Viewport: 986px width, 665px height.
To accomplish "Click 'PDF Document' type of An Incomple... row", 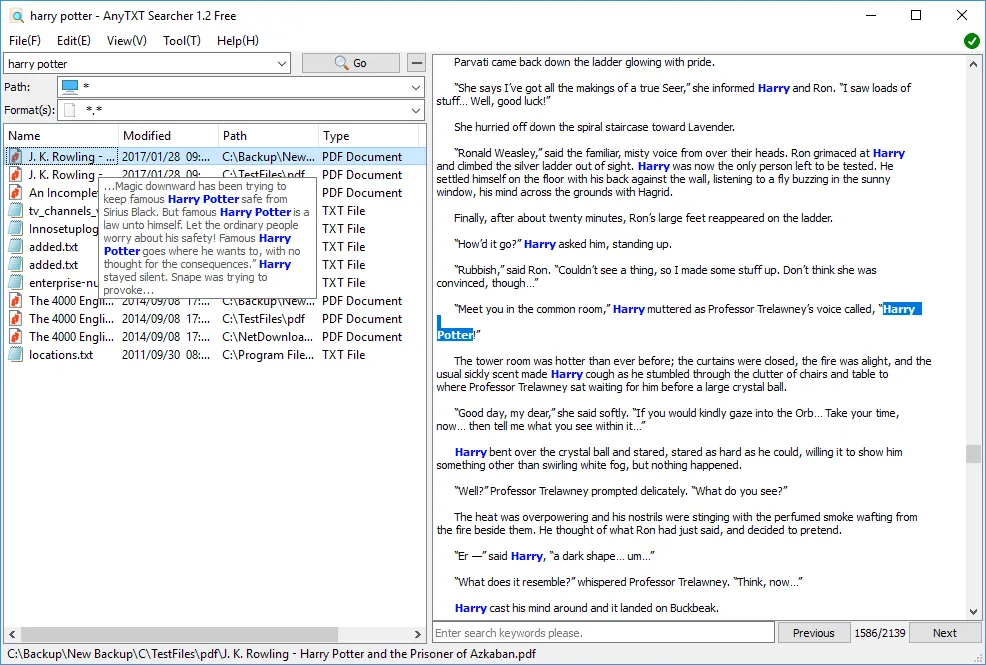I will click(x=362, y=193).
